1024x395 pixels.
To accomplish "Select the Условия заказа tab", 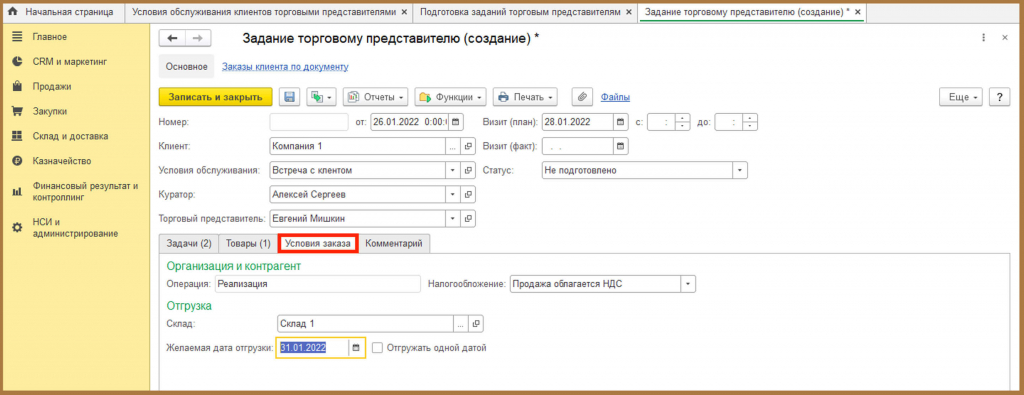I will point(318,244).
